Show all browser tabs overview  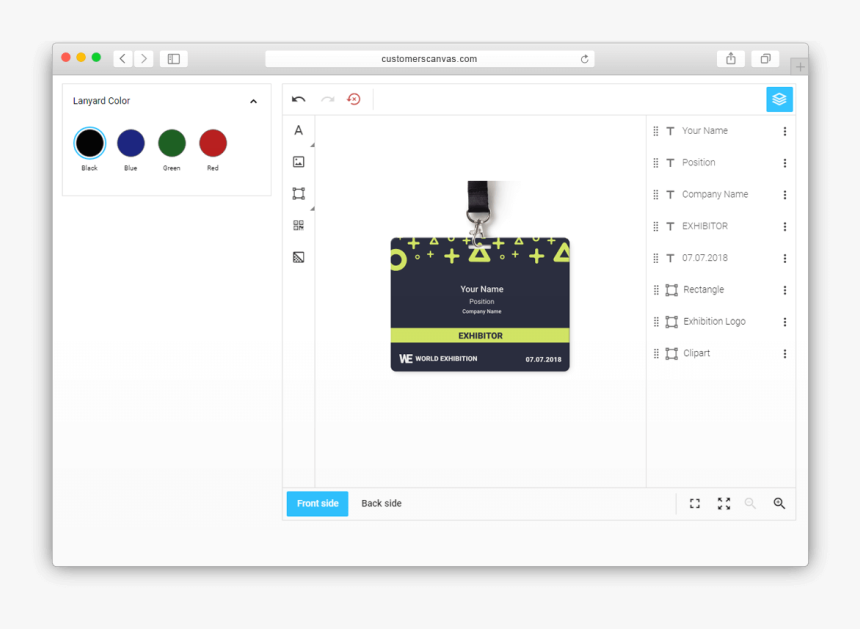[765, 59]
